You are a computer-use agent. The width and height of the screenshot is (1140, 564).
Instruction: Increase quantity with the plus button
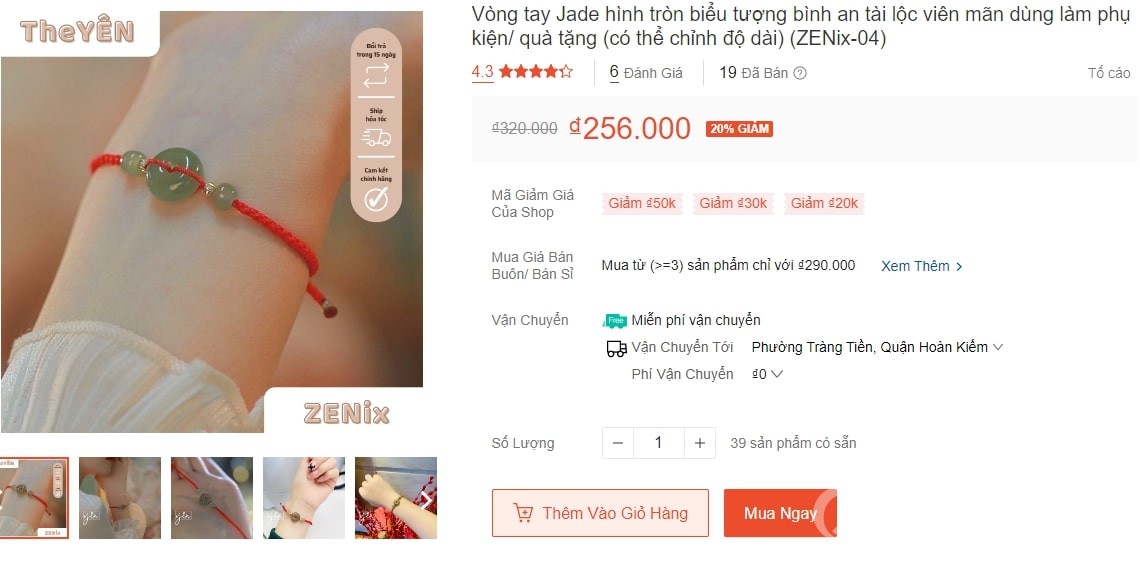[699, 443]
